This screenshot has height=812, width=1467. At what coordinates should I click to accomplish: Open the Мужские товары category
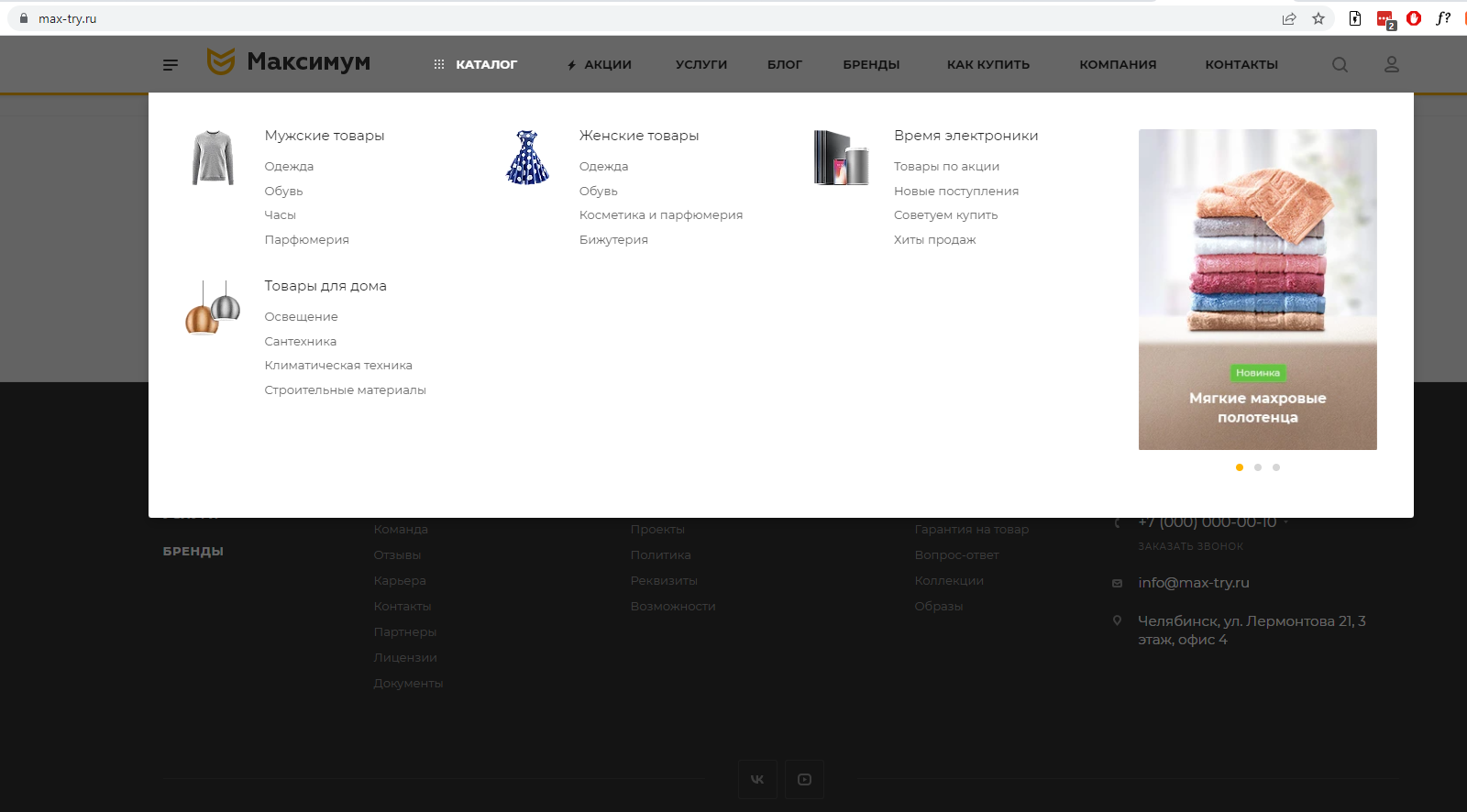click(x=325, y=136)
